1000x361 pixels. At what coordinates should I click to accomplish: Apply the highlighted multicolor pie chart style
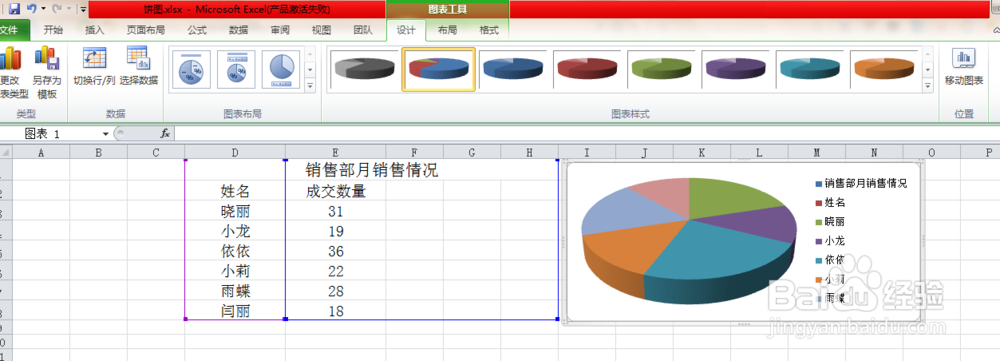point(438,69)
